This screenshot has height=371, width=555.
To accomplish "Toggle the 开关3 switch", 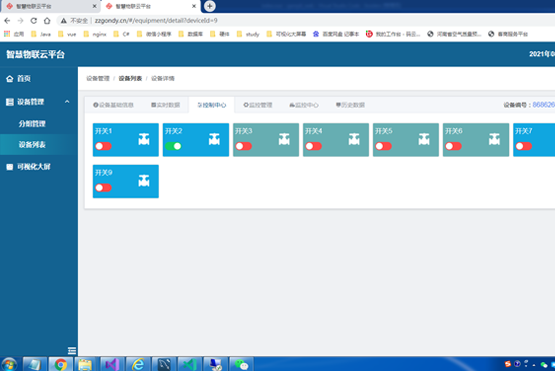I will point(244,146).
